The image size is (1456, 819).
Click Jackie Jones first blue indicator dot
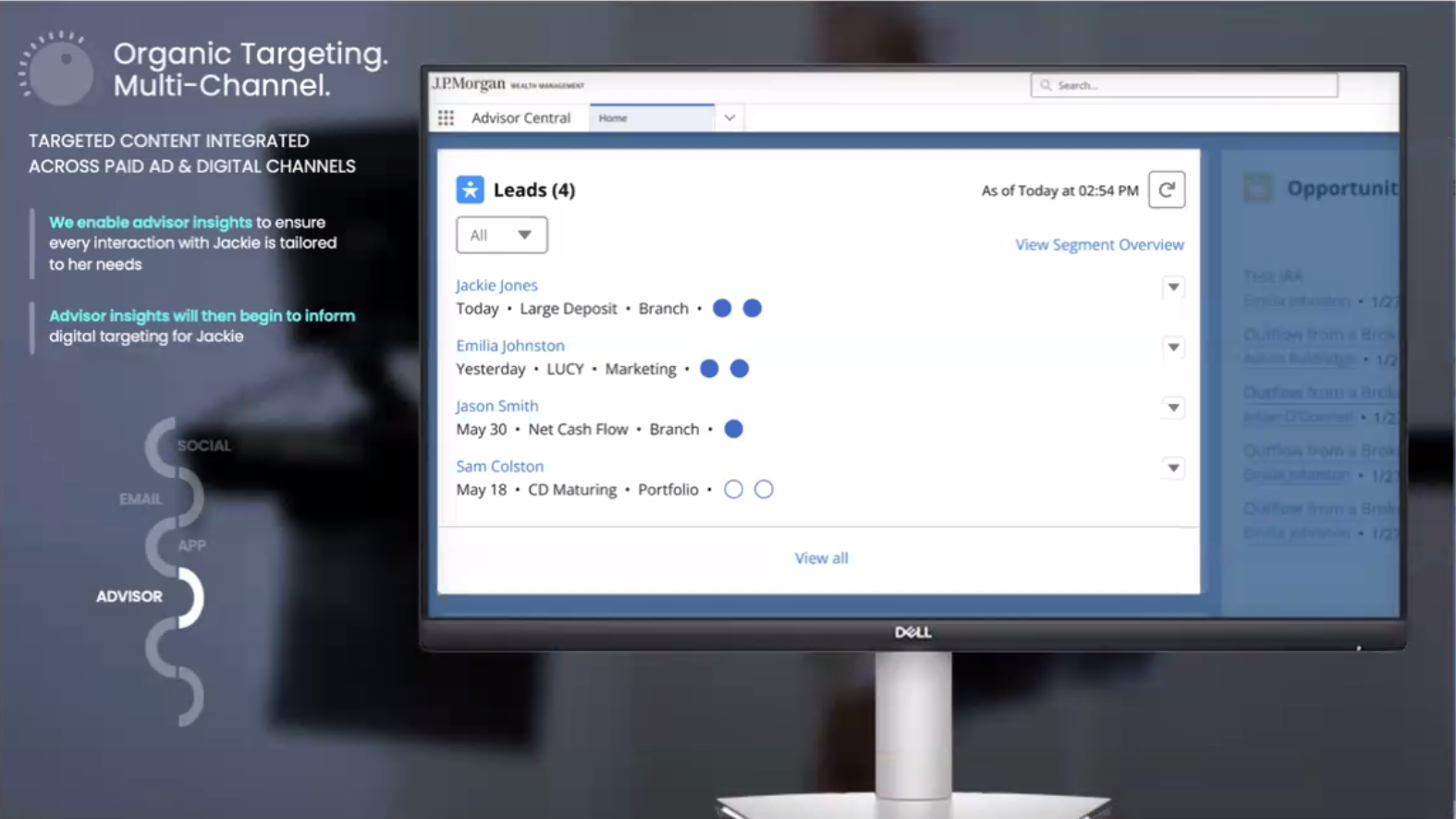tap(722, 308)
